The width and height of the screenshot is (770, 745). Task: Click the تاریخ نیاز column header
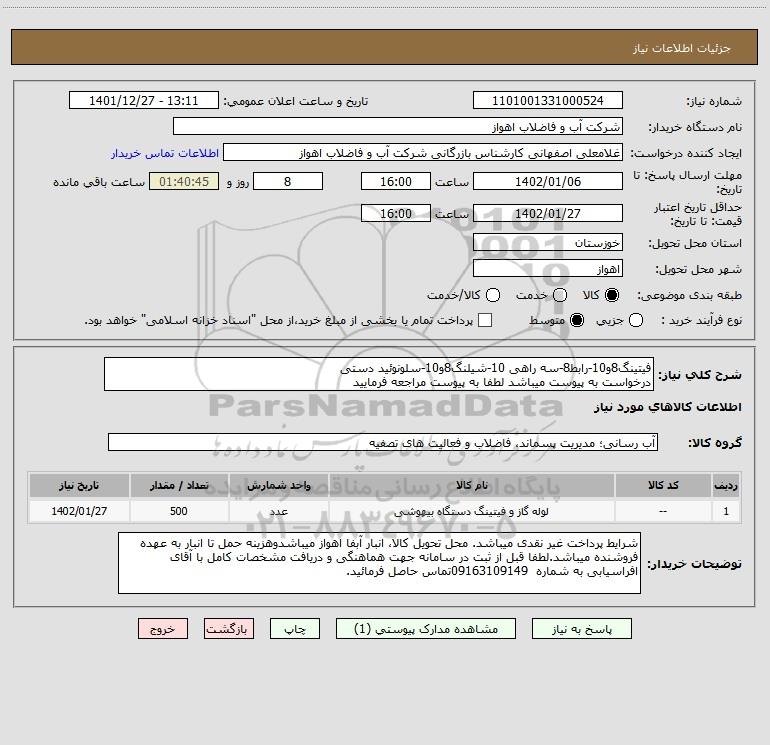point(79,485)
